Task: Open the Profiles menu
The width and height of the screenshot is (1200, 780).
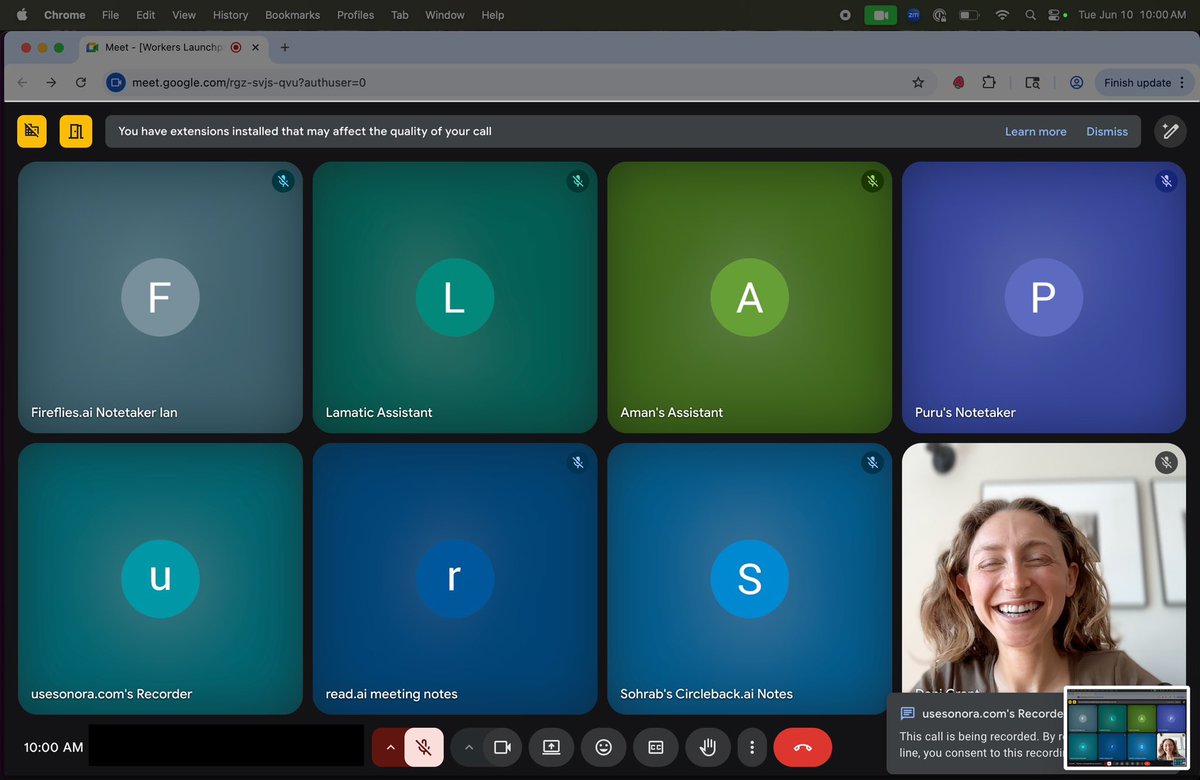Action: [x=355, y=15]
